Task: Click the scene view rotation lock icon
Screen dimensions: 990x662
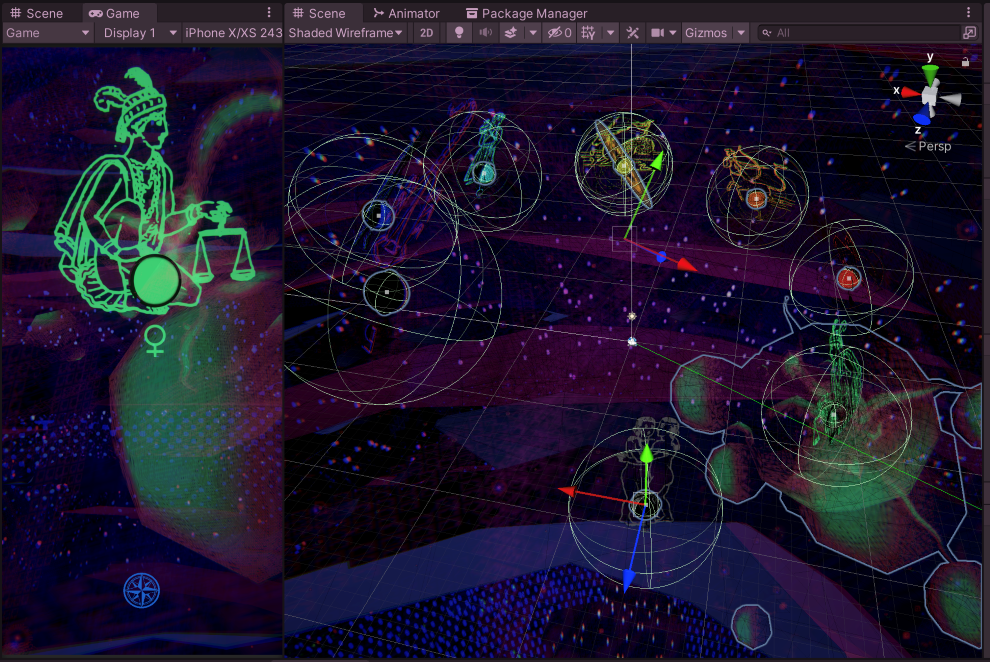Action: (965, 62)
